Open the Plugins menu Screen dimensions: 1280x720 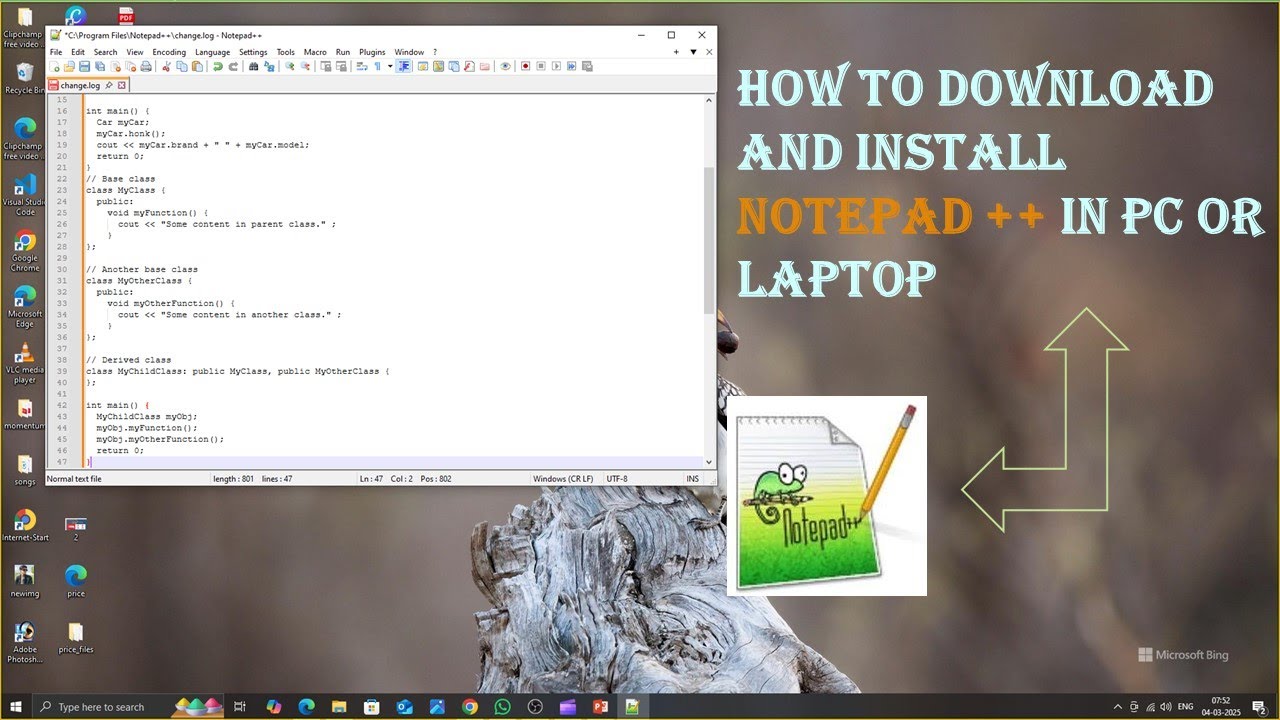[x=372, y=52]
